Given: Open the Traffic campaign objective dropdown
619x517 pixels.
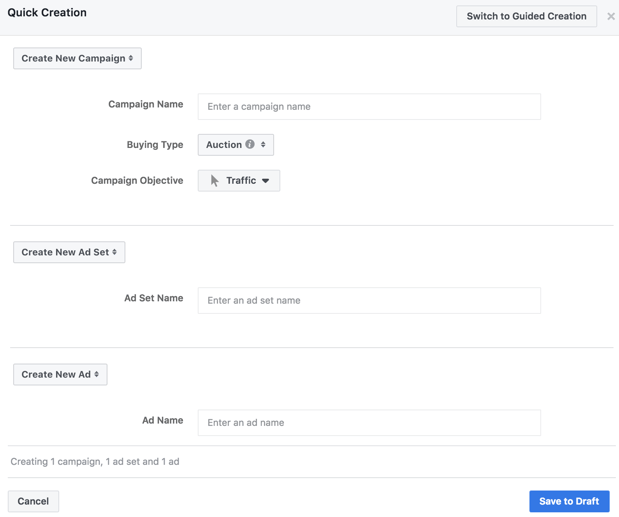Looking at the screenshot, I should [x=239, y=181].
